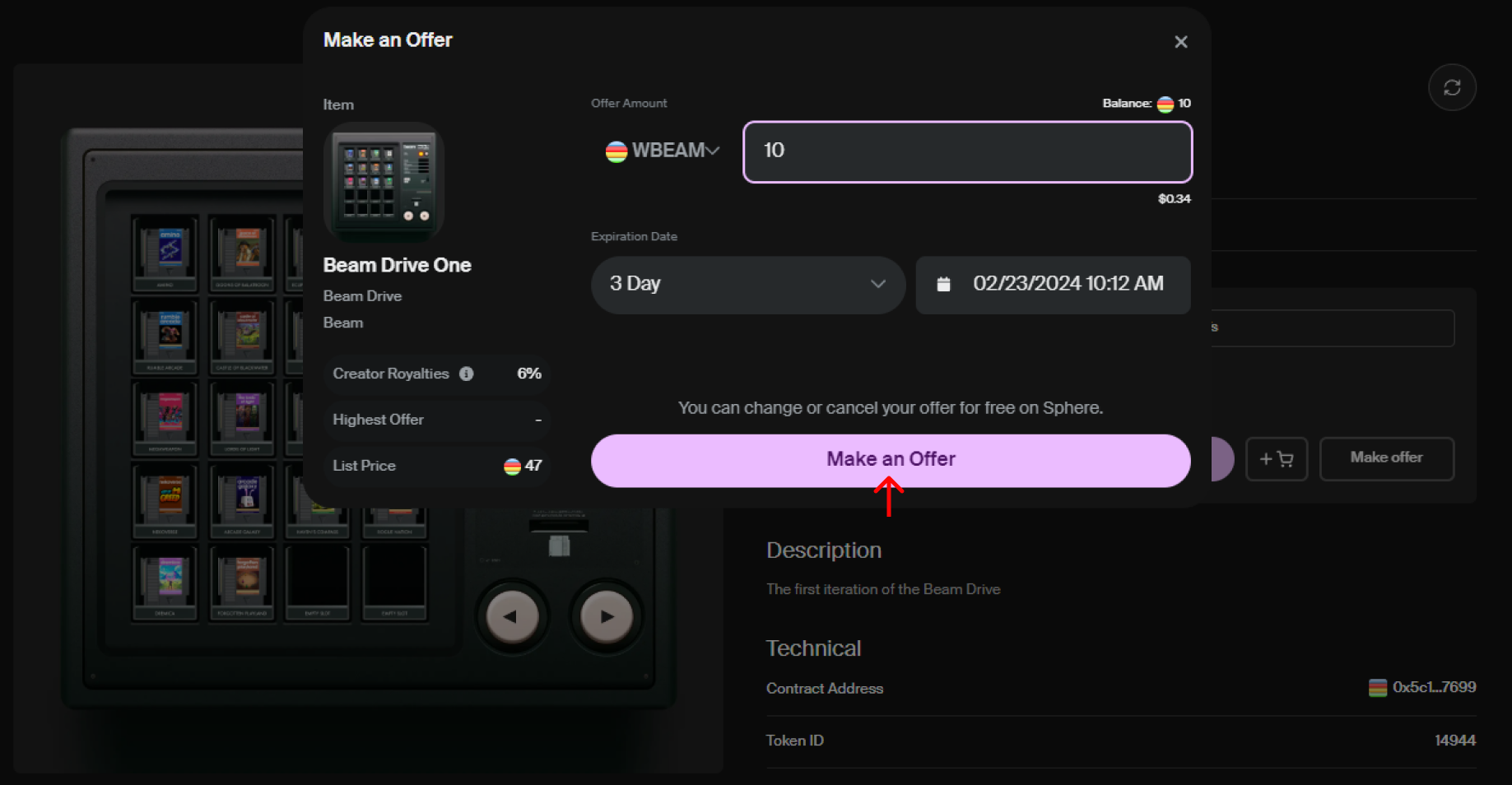The height and width of the screenshot is (785, 1512).
Task: Click the next arrow on the drive image
Action: point(607,616)
